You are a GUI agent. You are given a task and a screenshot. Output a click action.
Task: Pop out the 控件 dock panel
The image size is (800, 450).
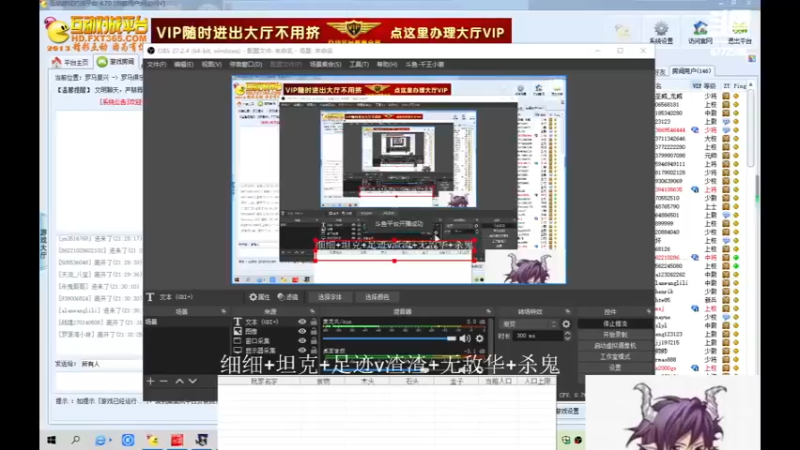click(x=648, y=311)
